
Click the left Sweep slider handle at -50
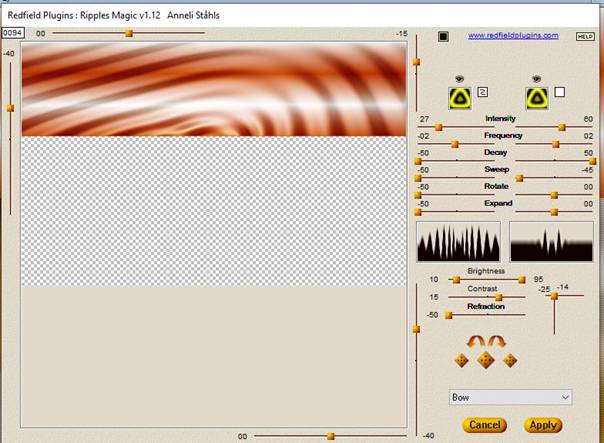coord(418,178)
